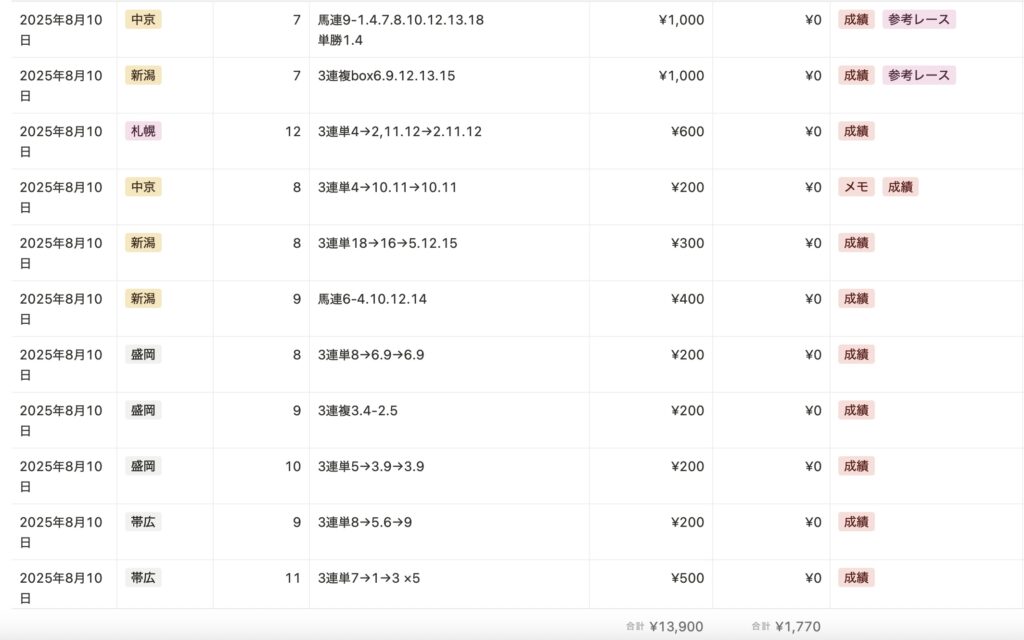Click 新潟 tag in race 9 row
This screenshot has width=1024, height=640.
tap(143, 298)
